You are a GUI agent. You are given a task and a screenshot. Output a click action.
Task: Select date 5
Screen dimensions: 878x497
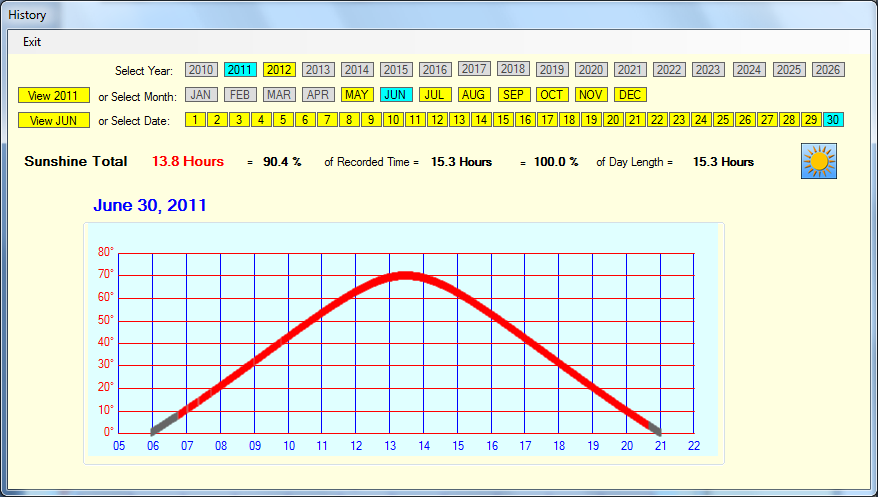click(x=283, y=120)
